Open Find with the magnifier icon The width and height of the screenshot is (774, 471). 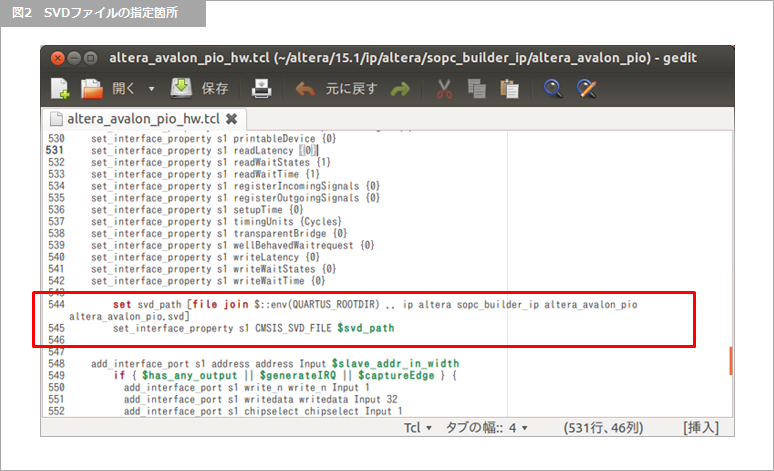[x=552, y=89]
